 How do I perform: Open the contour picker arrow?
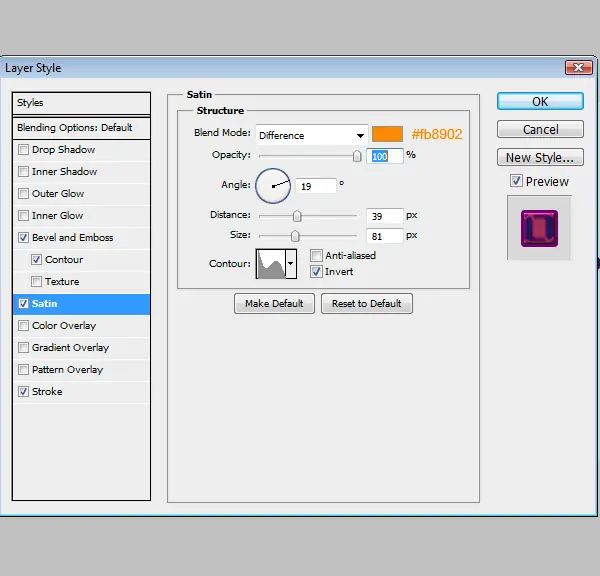pyautogui.click(x=291, y=263)
